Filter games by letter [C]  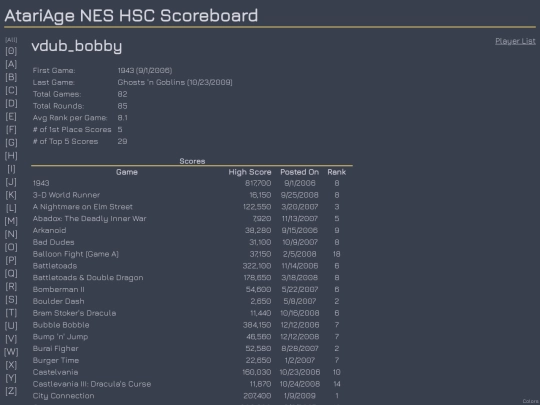coord(11,90)
